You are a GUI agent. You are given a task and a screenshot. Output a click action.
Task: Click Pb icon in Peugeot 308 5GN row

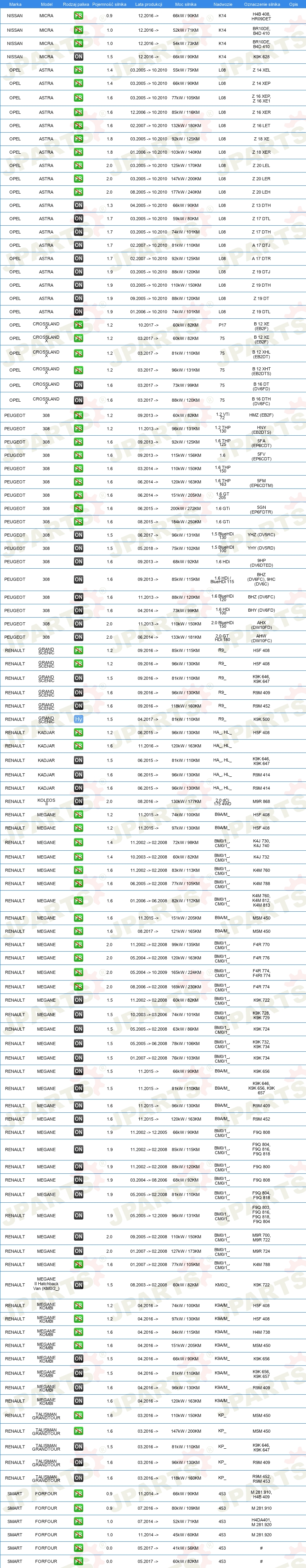coord(79,508)
